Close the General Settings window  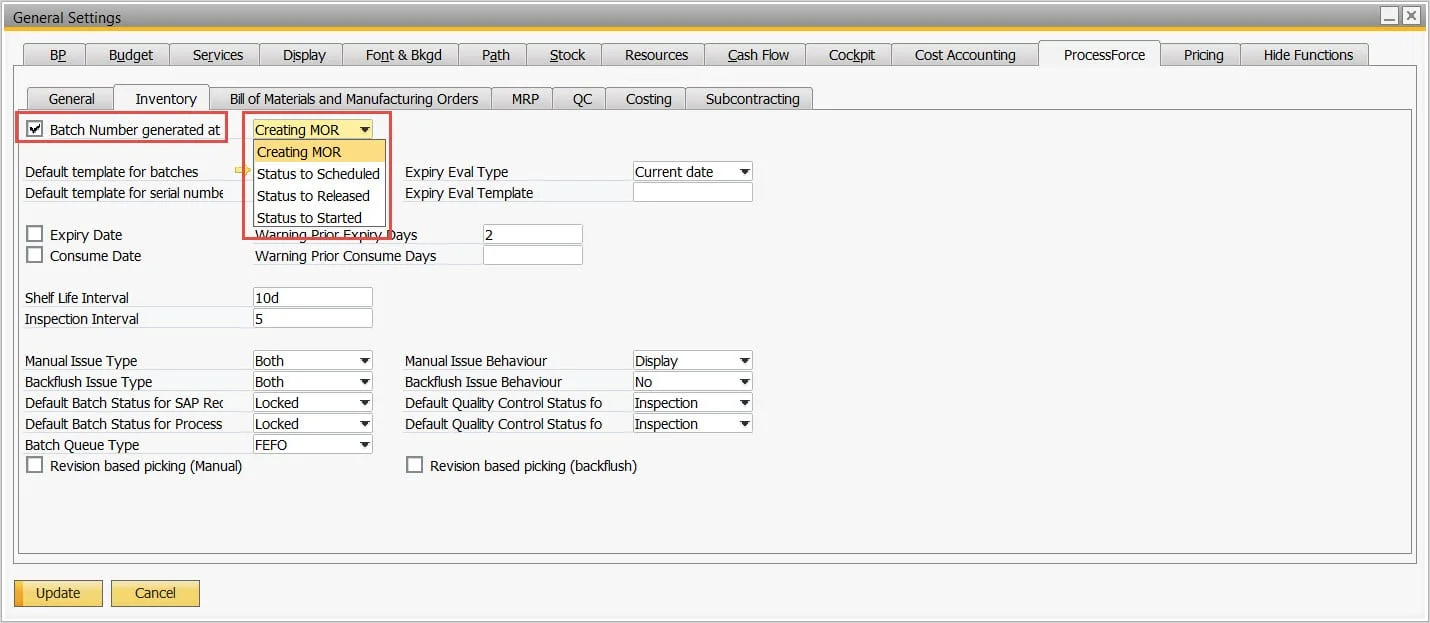pos(1410,15)
